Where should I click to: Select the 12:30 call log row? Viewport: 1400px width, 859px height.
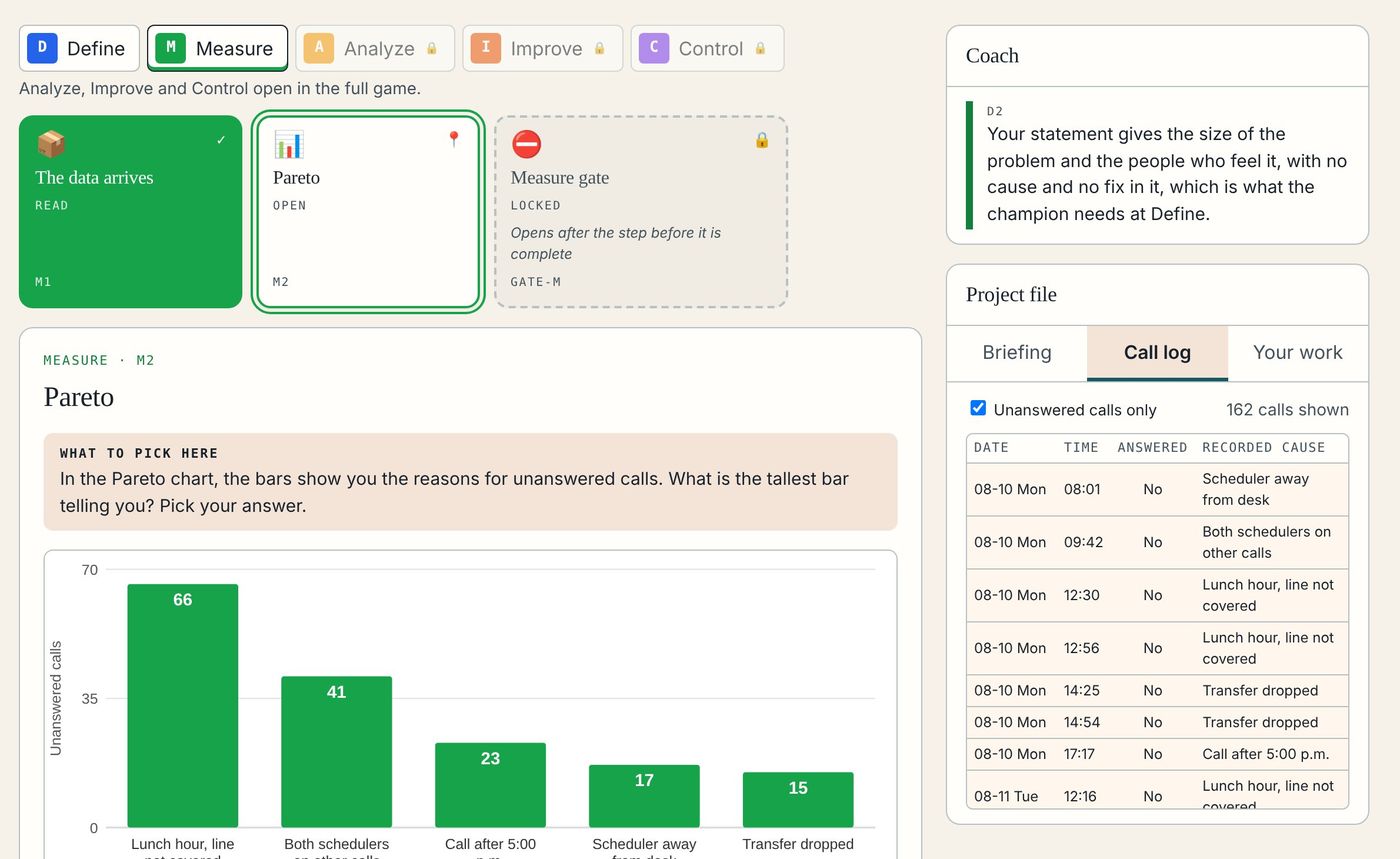[1157, 595]
